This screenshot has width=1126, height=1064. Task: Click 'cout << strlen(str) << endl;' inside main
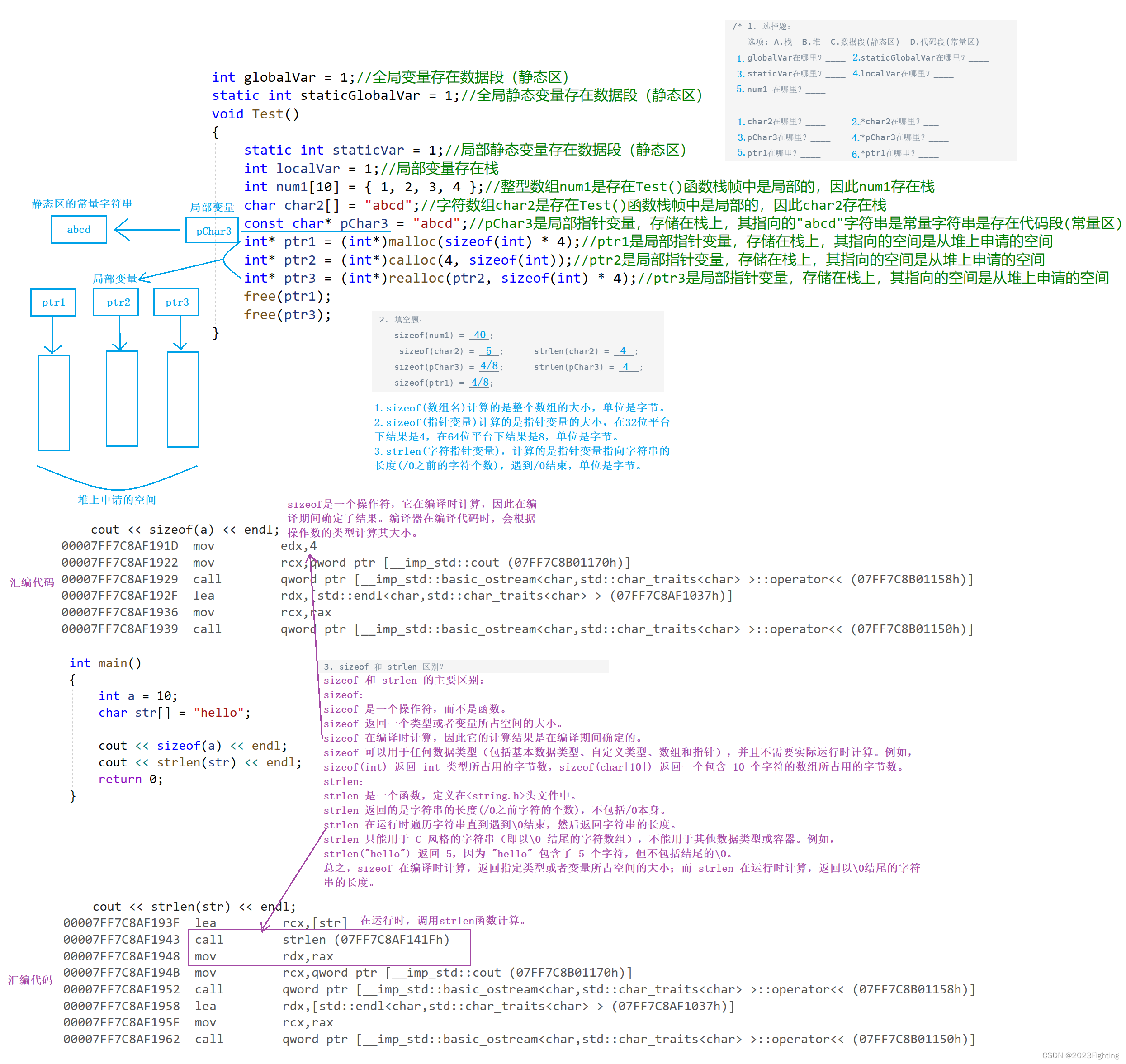coord(200,763)
